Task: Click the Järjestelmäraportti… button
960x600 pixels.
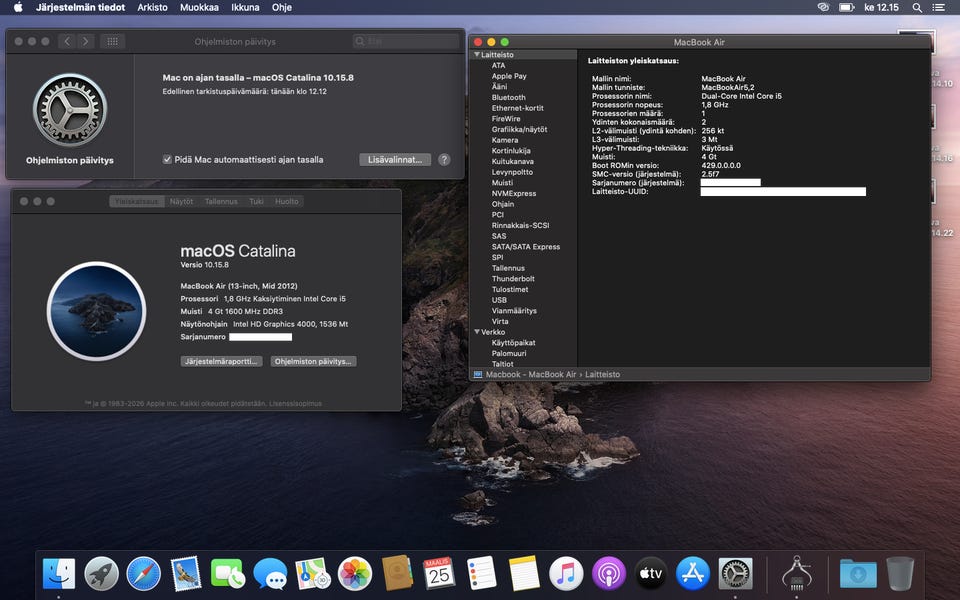Action: pyautogui.click(x=221, y=361)
